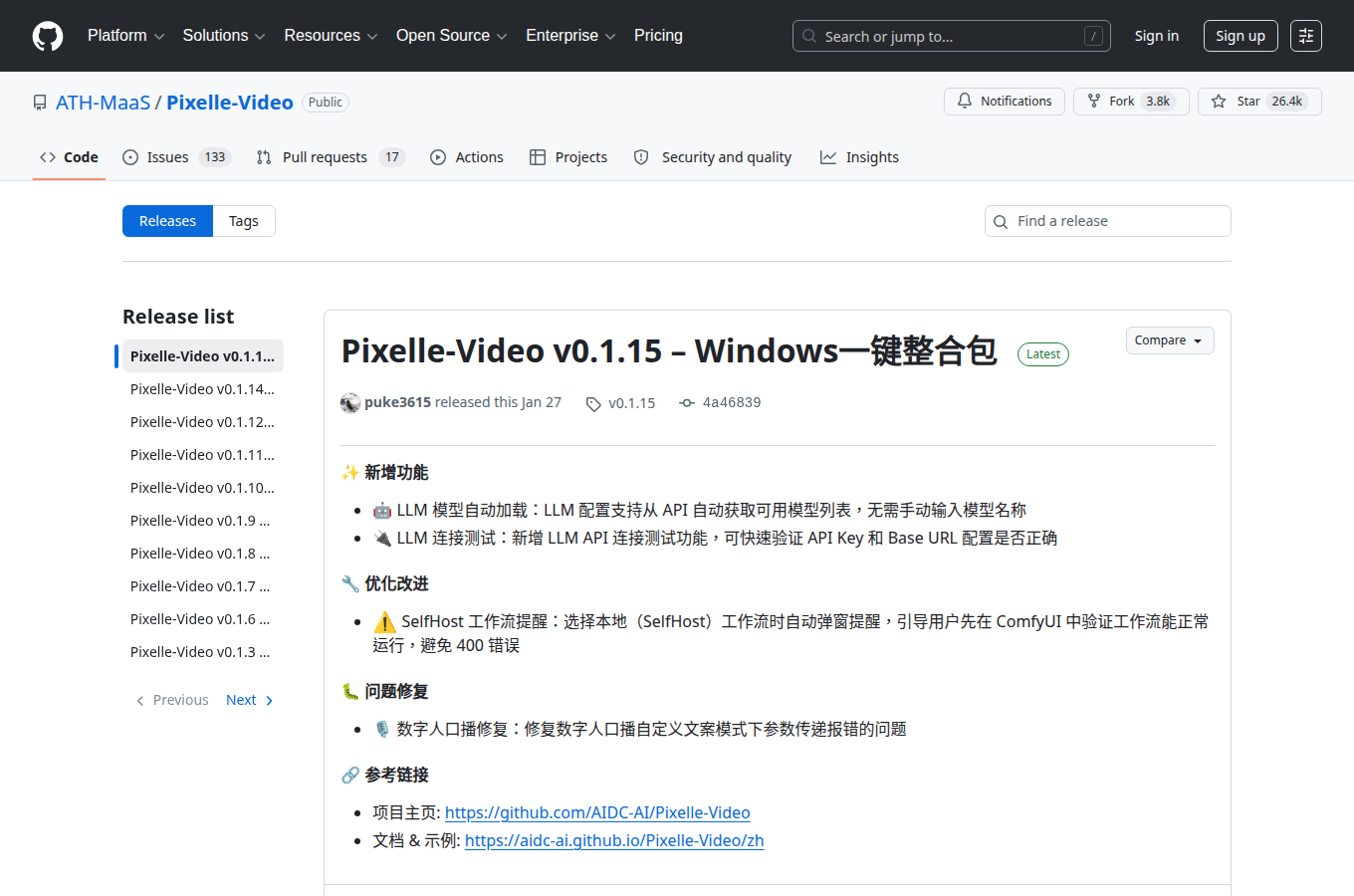1354x896 pixels.
Task: Click the commit icon beside 4a46839
Action: click(687, 403)
